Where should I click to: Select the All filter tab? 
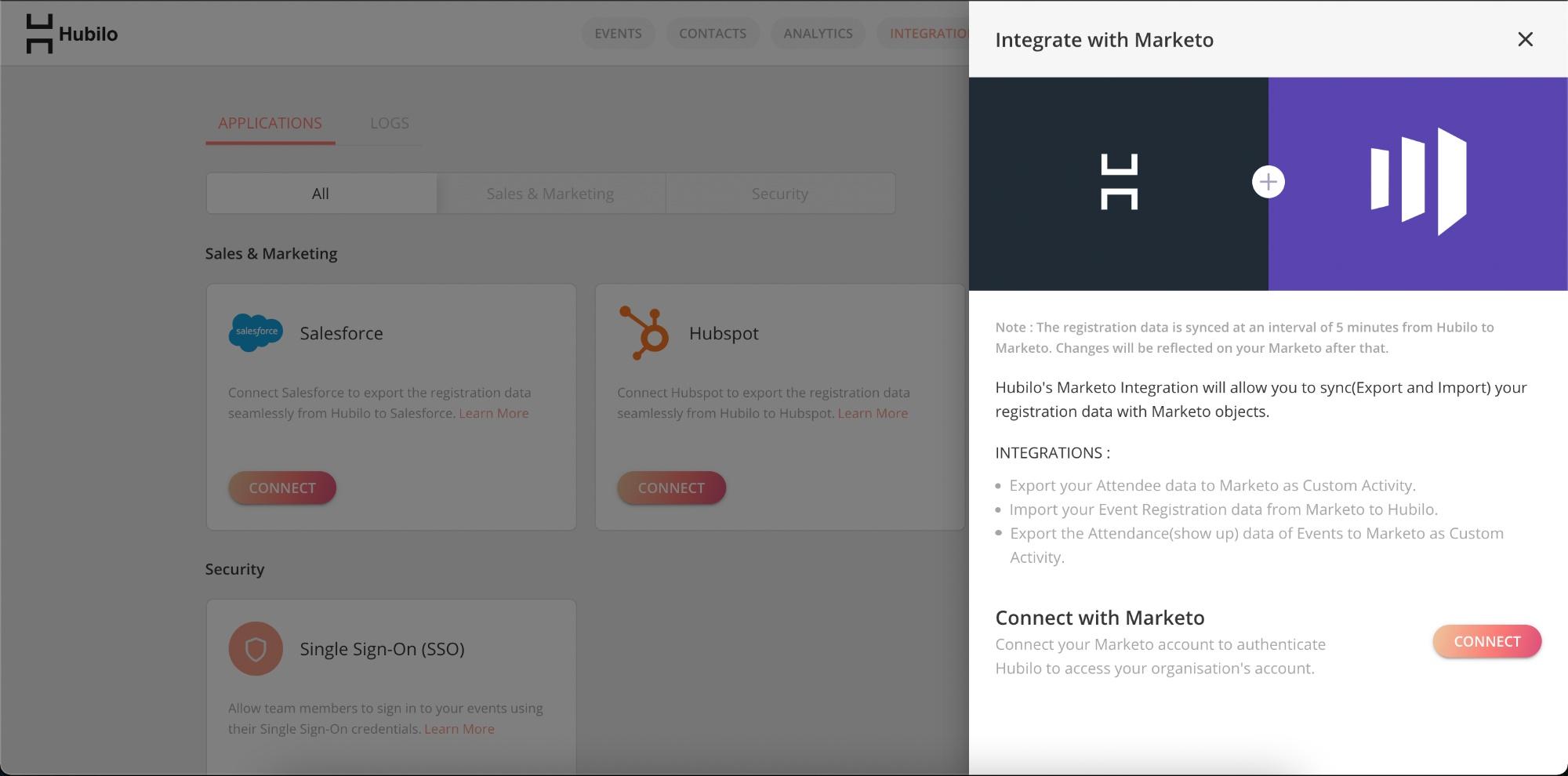321,194
